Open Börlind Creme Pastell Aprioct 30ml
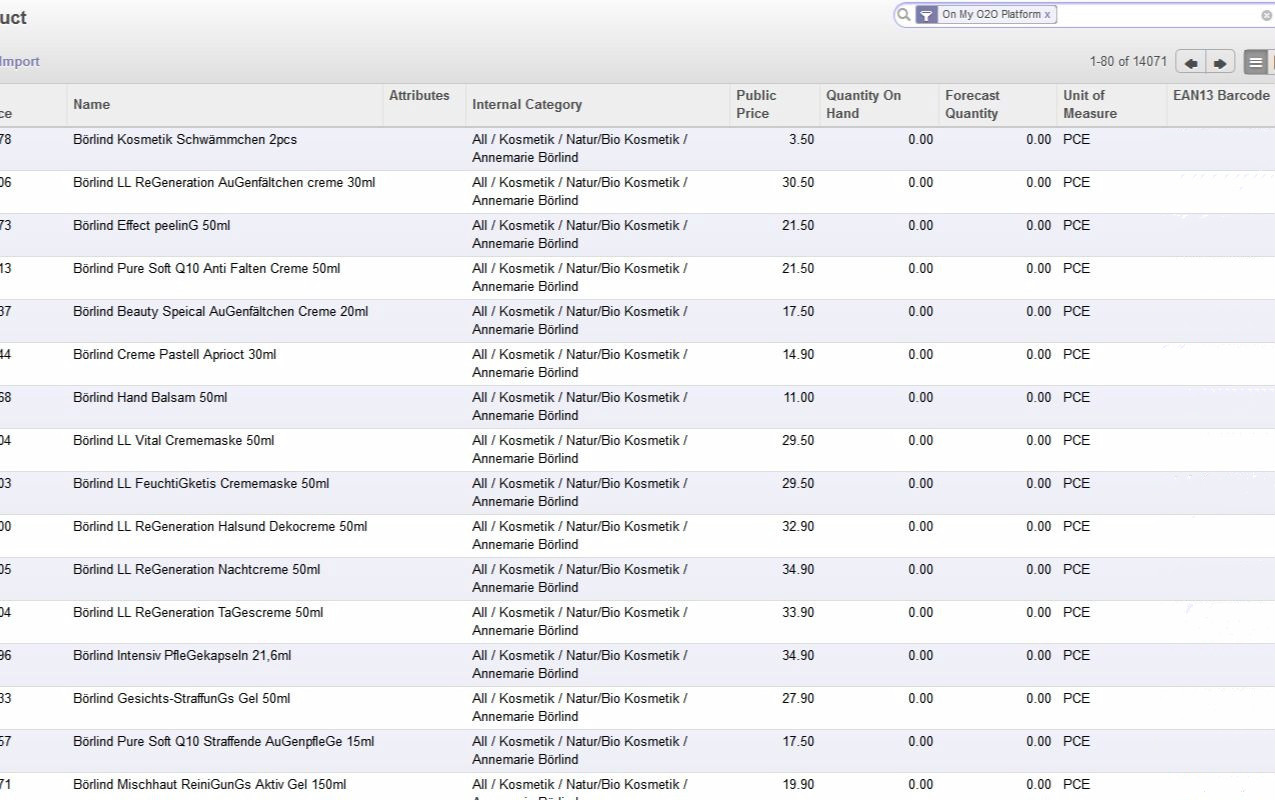 point(174,355)
